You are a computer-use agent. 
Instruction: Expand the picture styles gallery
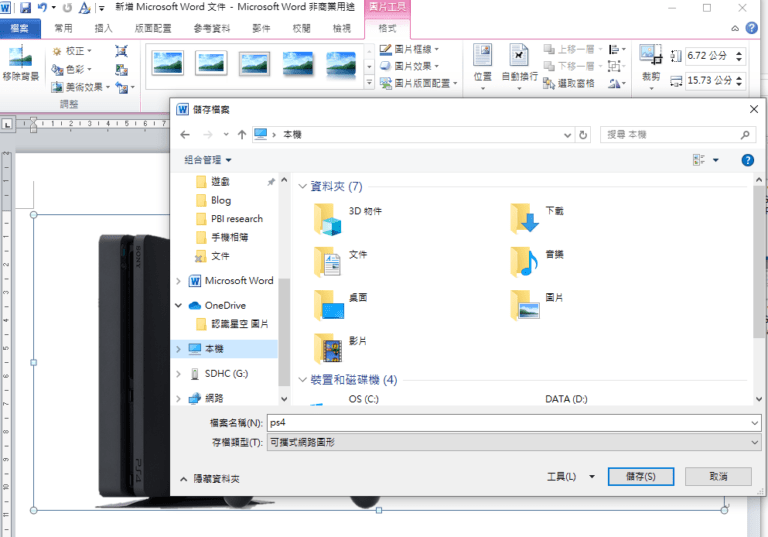tap(369, 83)
